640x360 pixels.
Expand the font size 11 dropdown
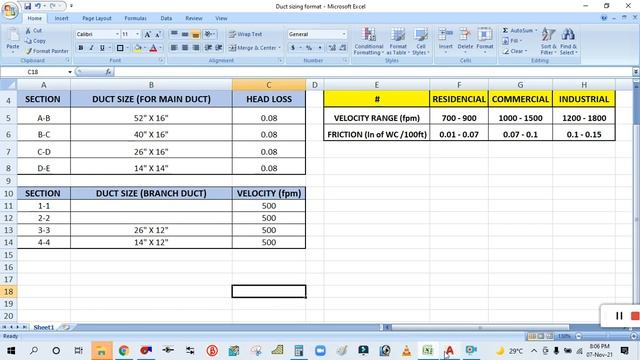(138, 34)
